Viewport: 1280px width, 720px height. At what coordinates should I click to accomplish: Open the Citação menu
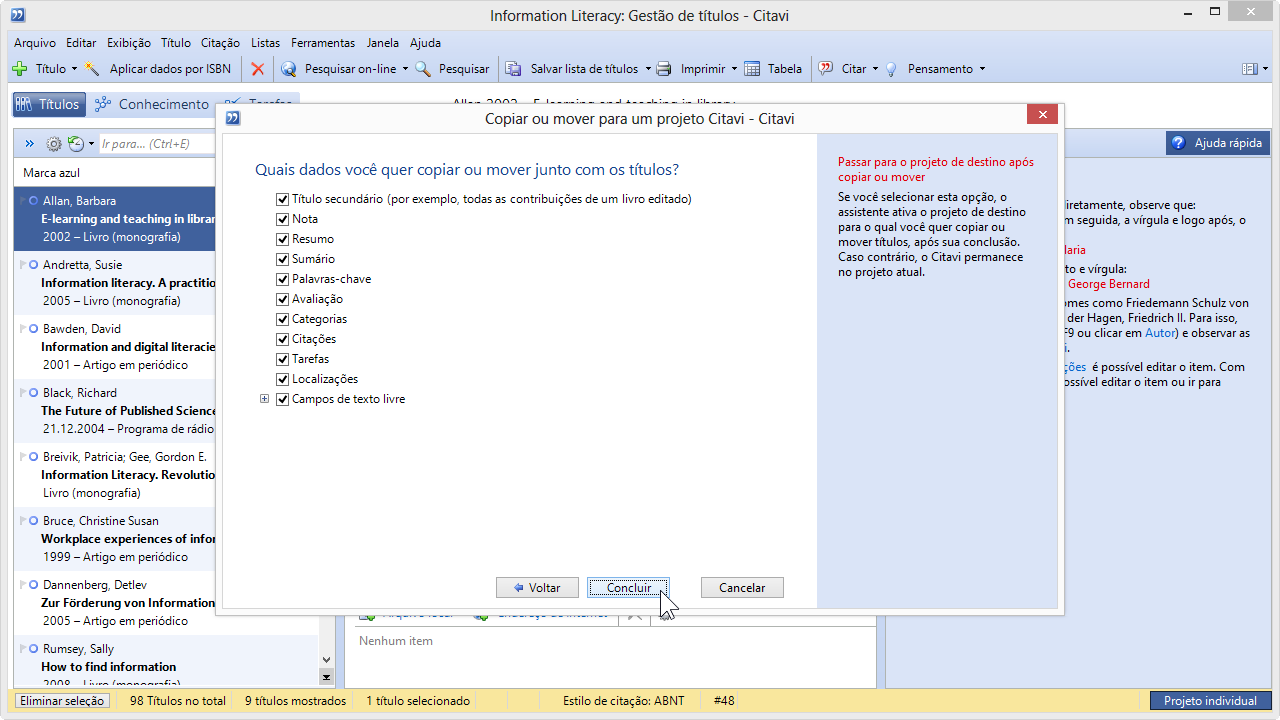point(220,43)
